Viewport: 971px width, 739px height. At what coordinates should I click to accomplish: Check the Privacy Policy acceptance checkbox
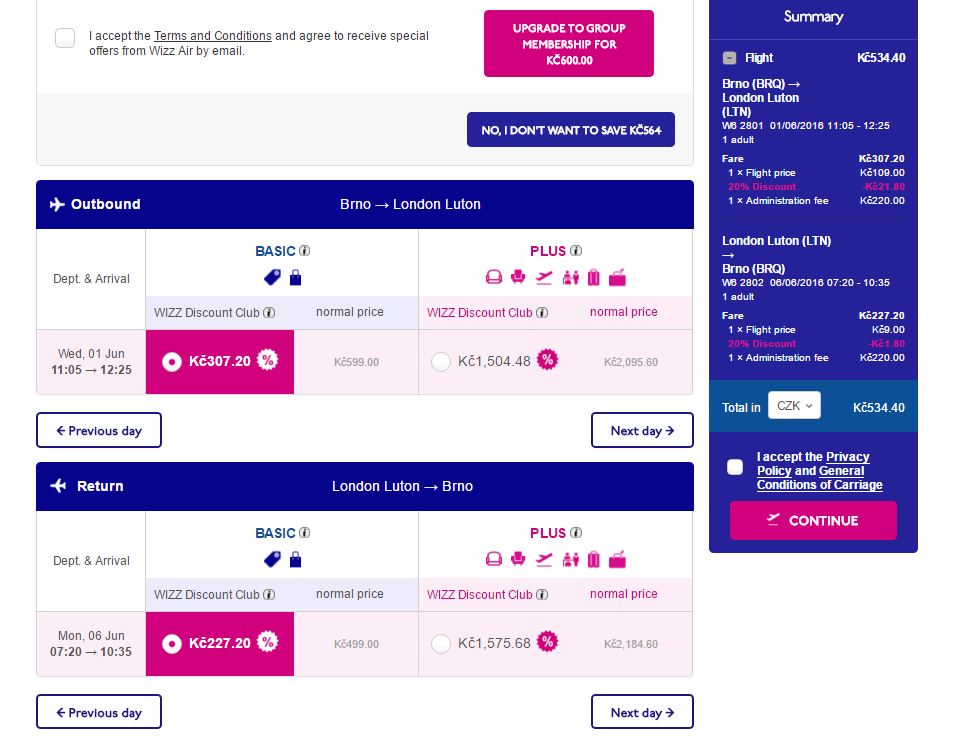[735, 467]
